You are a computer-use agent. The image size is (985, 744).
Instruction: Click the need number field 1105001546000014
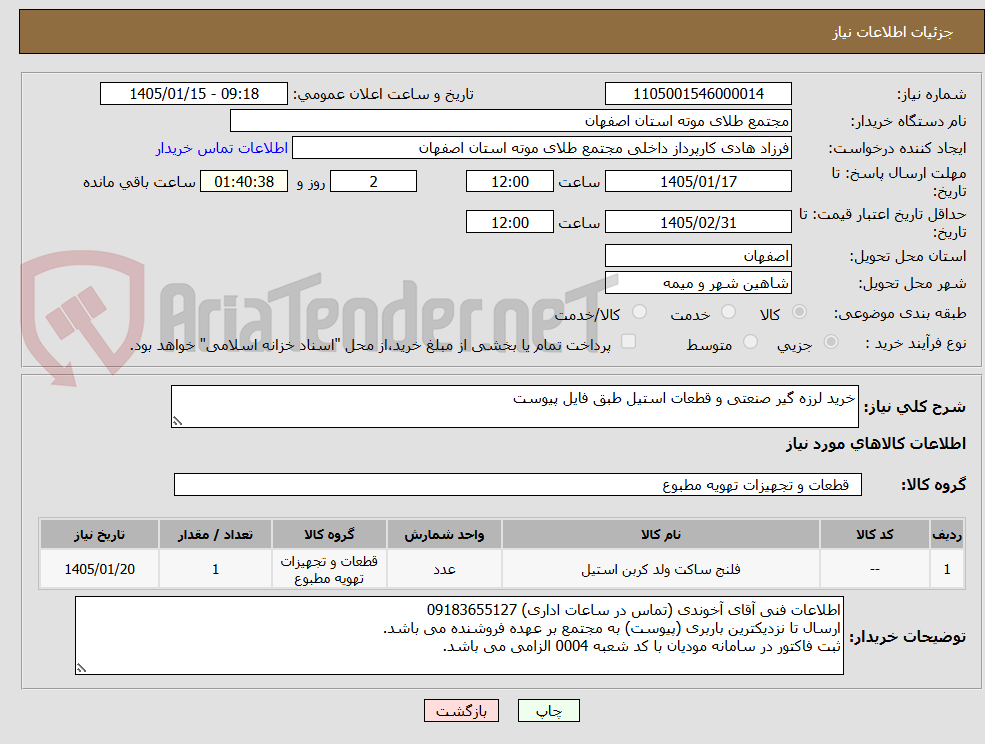click(x=698, y=94)
